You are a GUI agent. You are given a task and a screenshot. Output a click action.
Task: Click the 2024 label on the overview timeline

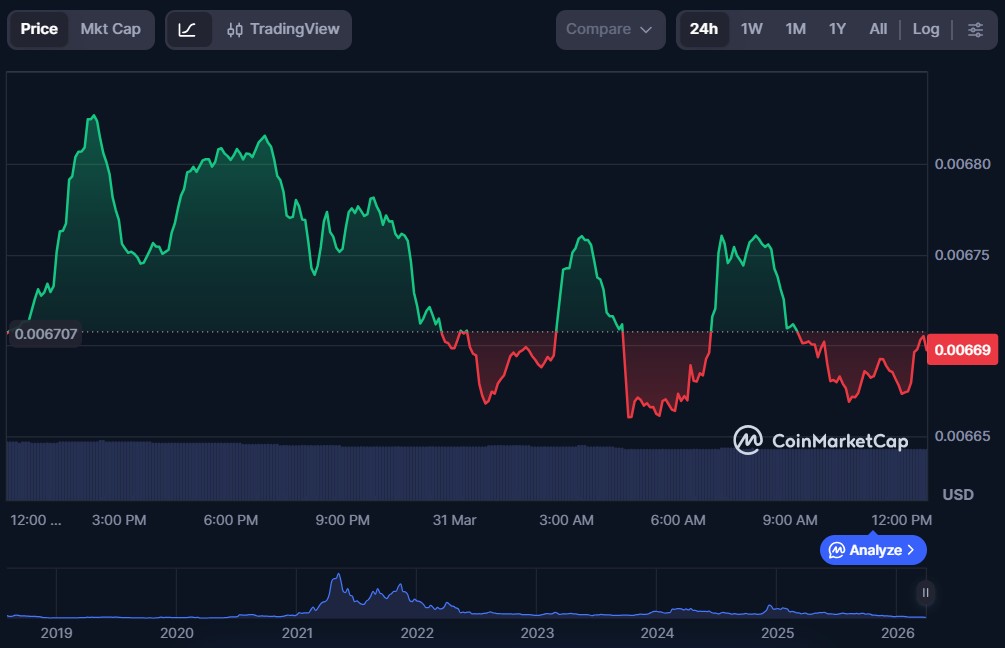point(657,633)
